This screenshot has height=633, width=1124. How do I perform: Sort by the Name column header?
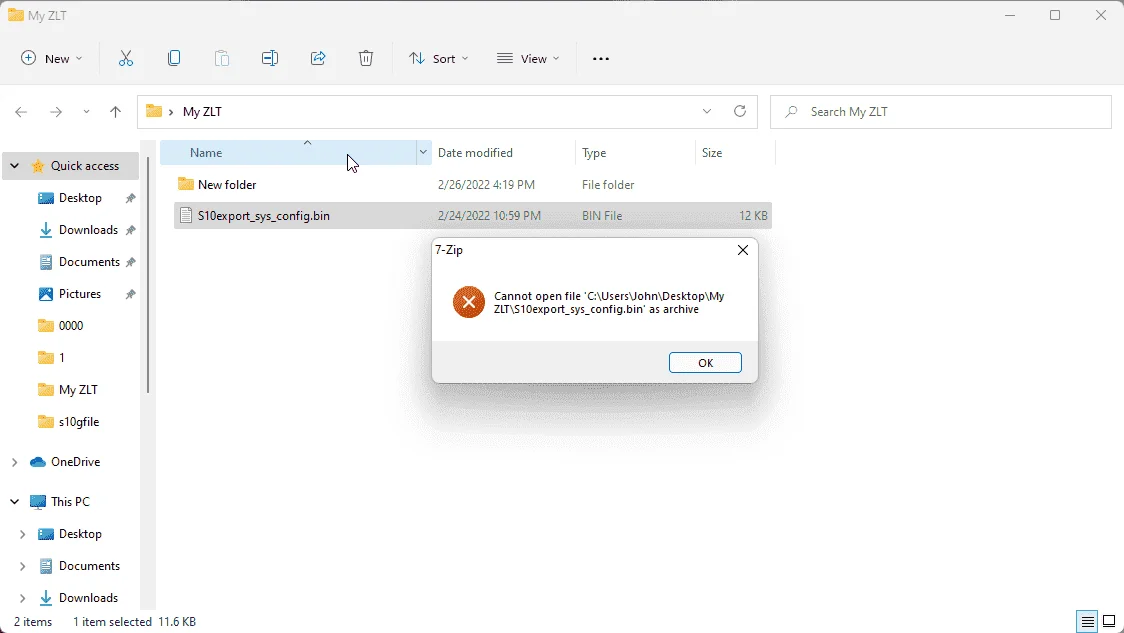tap(288, 153)
